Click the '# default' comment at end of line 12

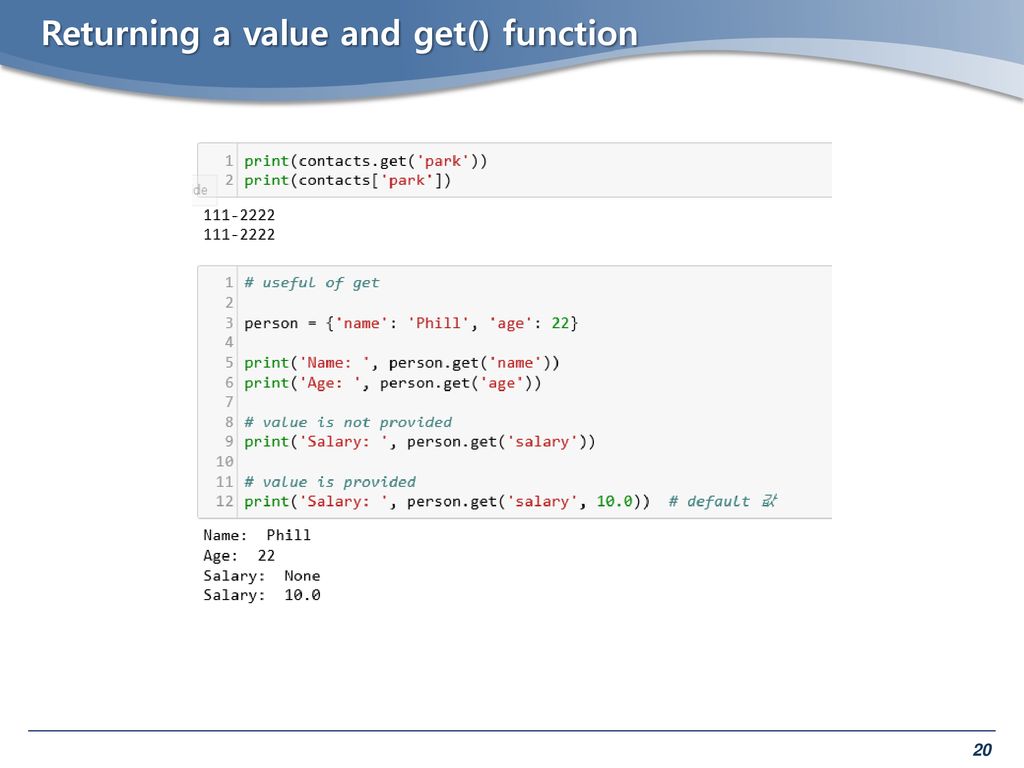723,502
